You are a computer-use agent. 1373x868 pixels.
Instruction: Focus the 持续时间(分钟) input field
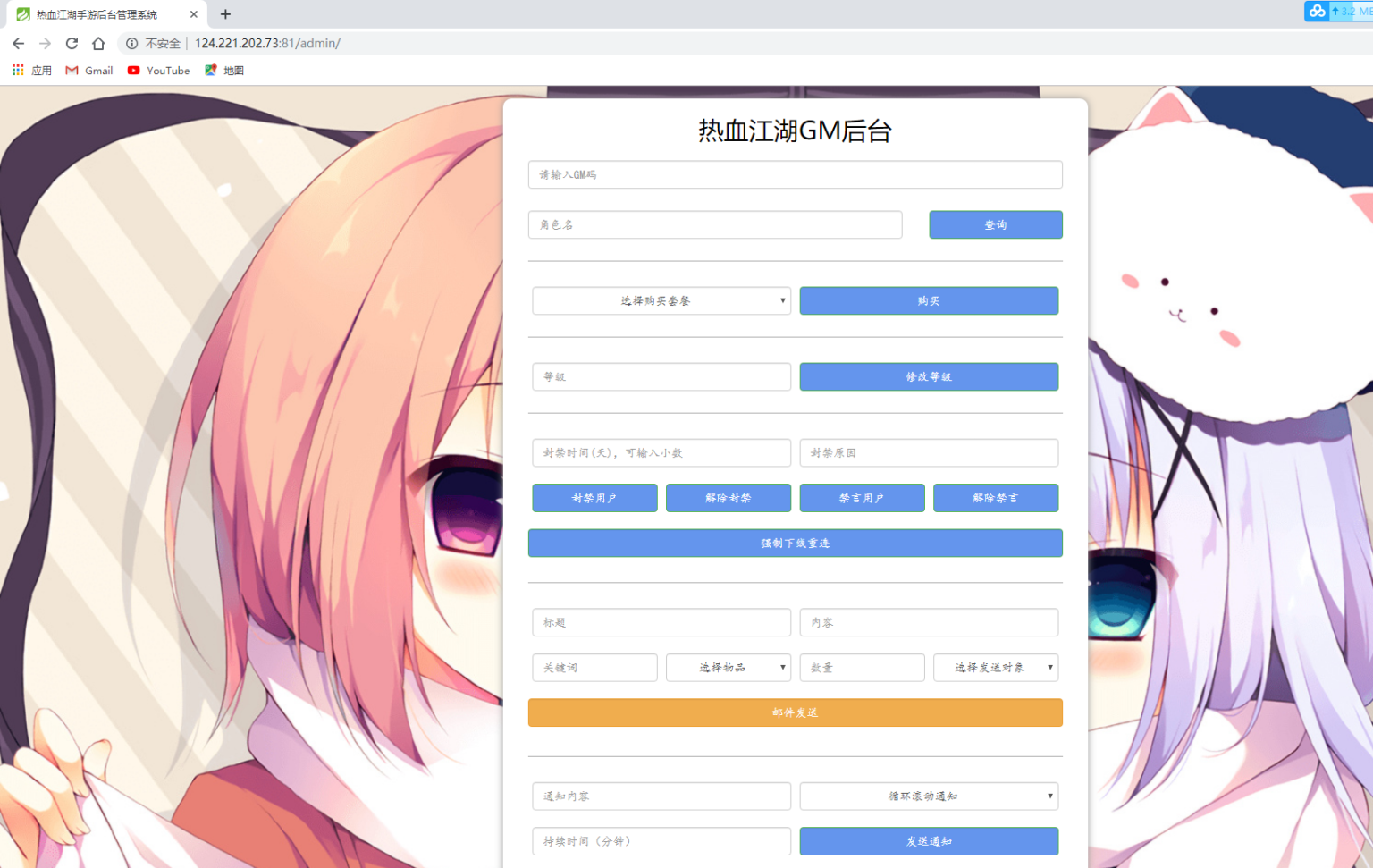(661, 841)
